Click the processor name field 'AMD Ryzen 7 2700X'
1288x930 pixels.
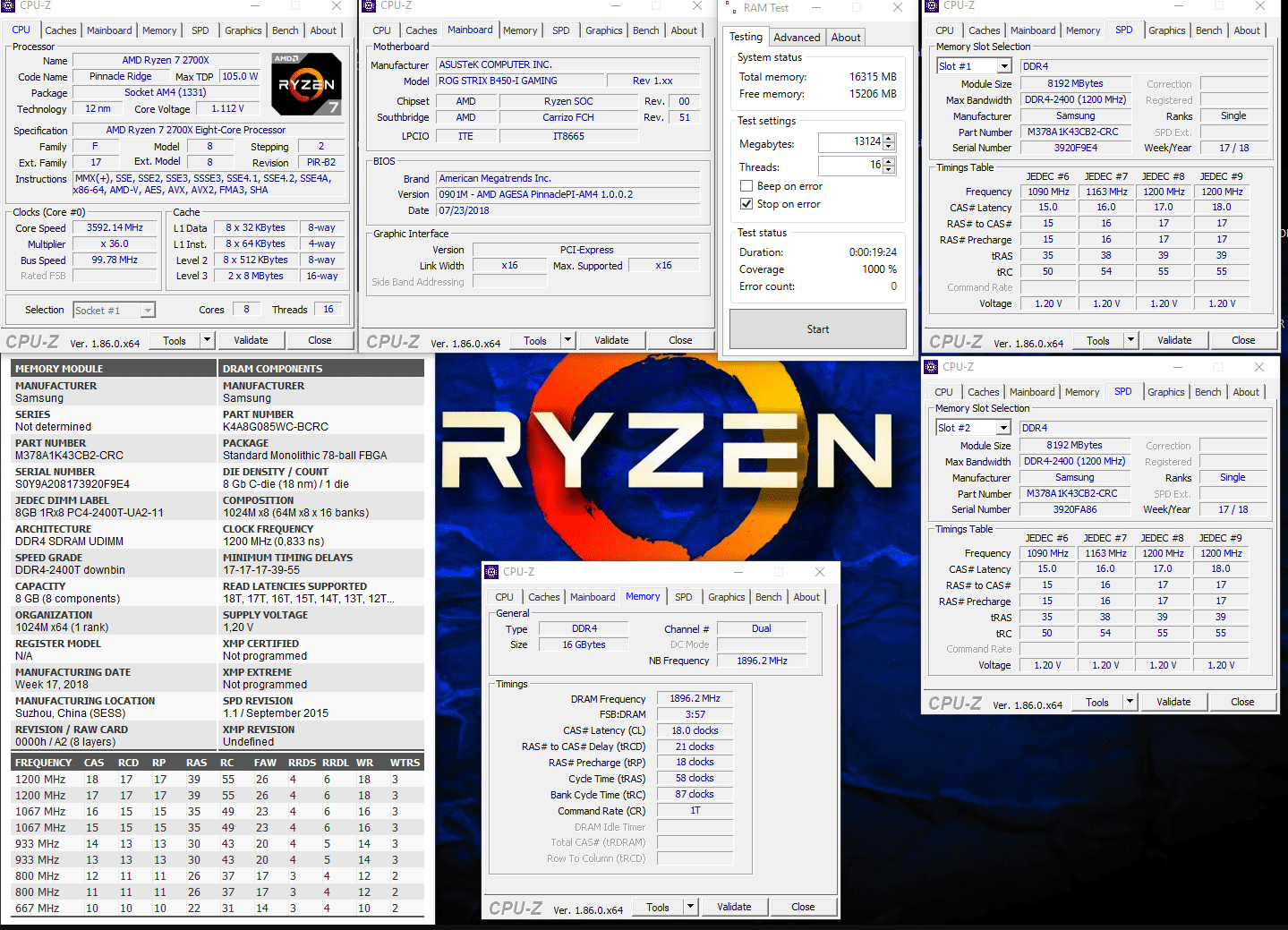[x=166, y=61]
